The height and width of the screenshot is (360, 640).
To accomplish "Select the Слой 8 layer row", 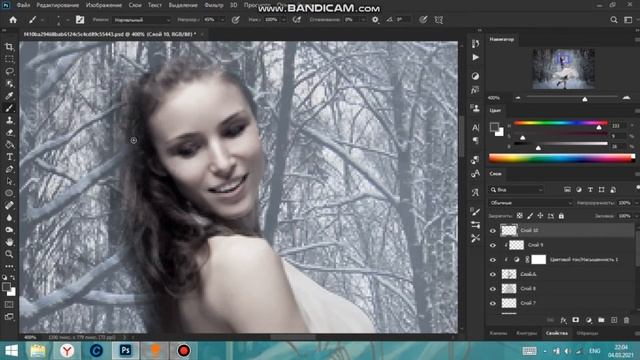I will [562, 289].
